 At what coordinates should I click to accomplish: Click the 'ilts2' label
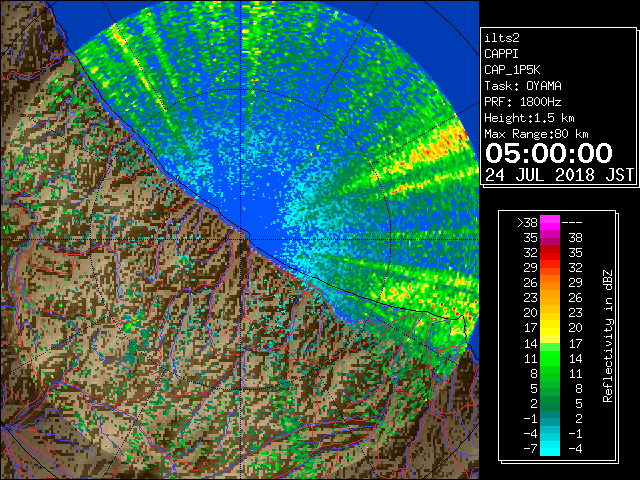[x=502, y=38]
